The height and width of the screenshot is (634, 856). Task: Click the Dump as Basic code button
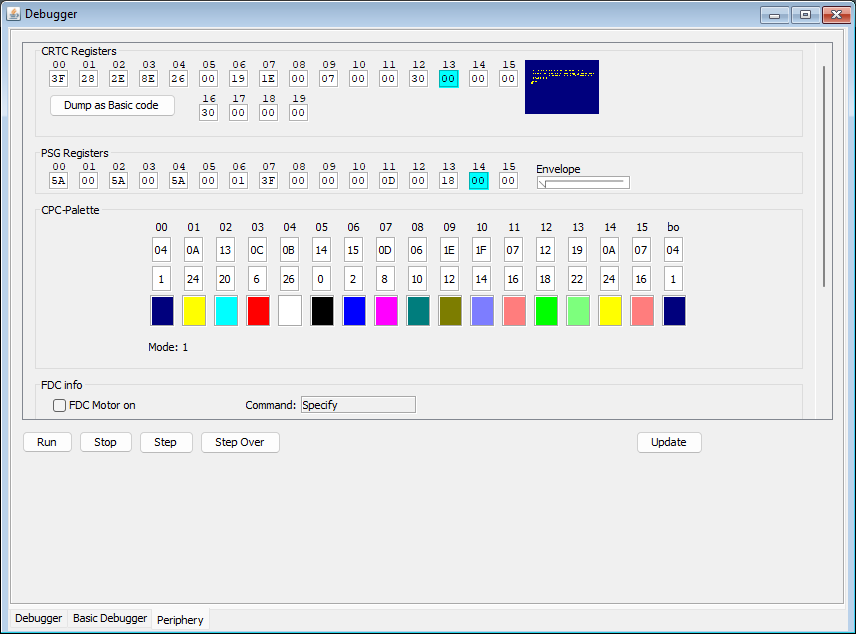112,105
